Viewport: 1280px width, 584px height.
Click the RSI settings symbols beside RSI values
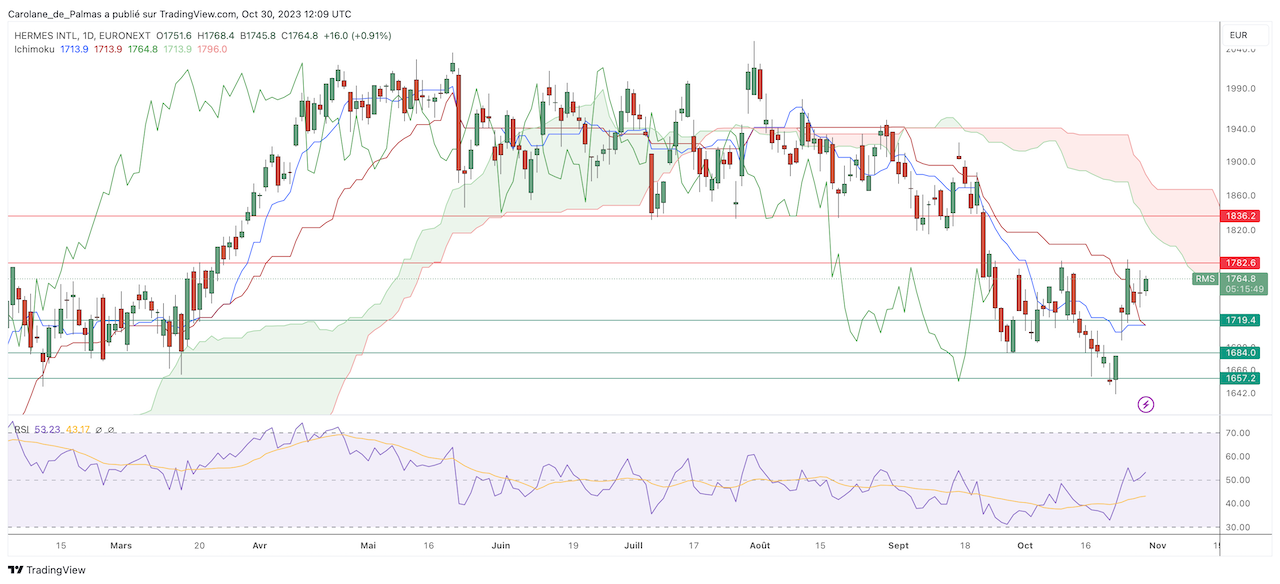click(105, 430)
